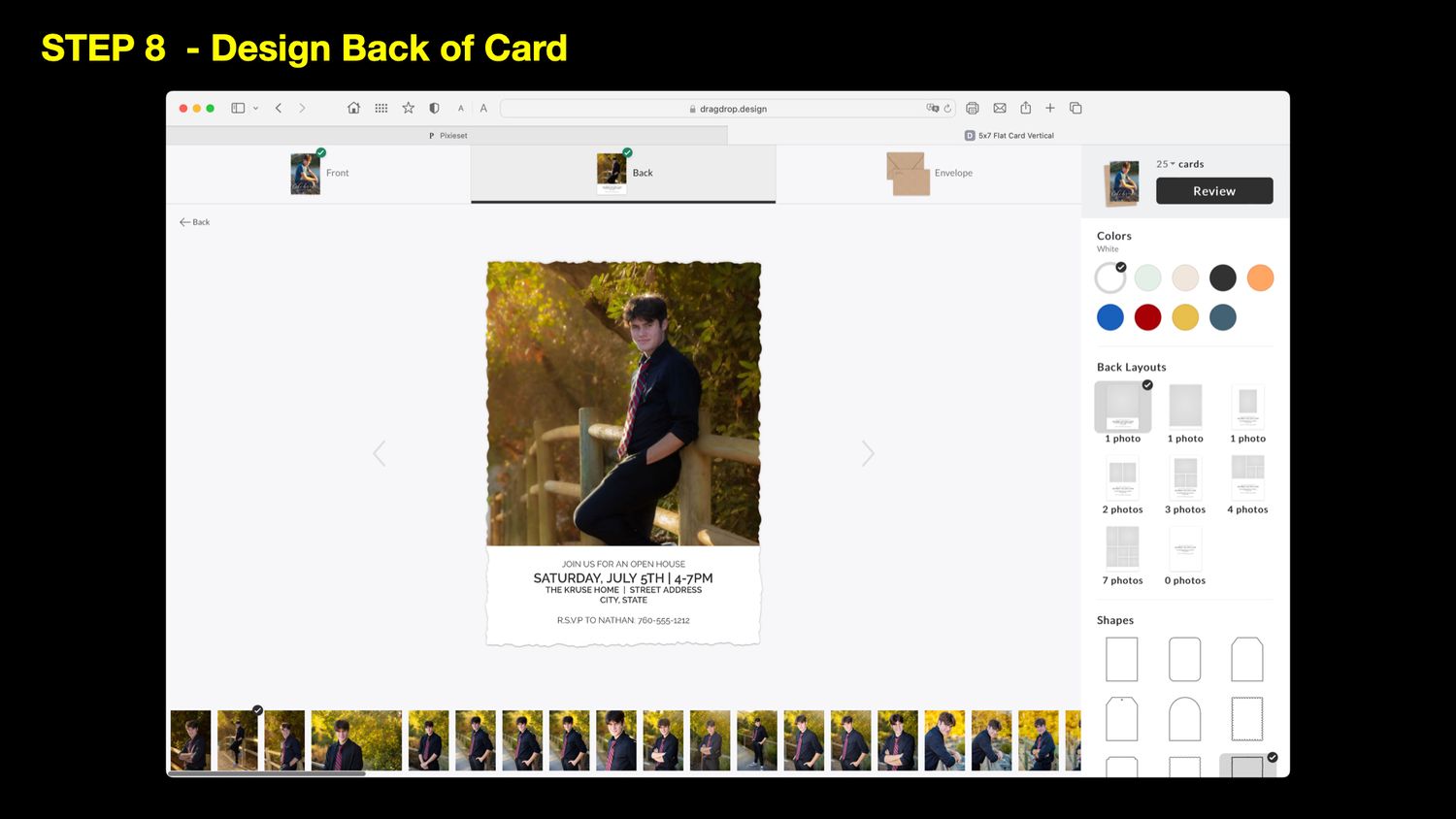This screenshot has width=1456, height=819.
Task: Go back with Safari's back arrow
Action: 279,108
